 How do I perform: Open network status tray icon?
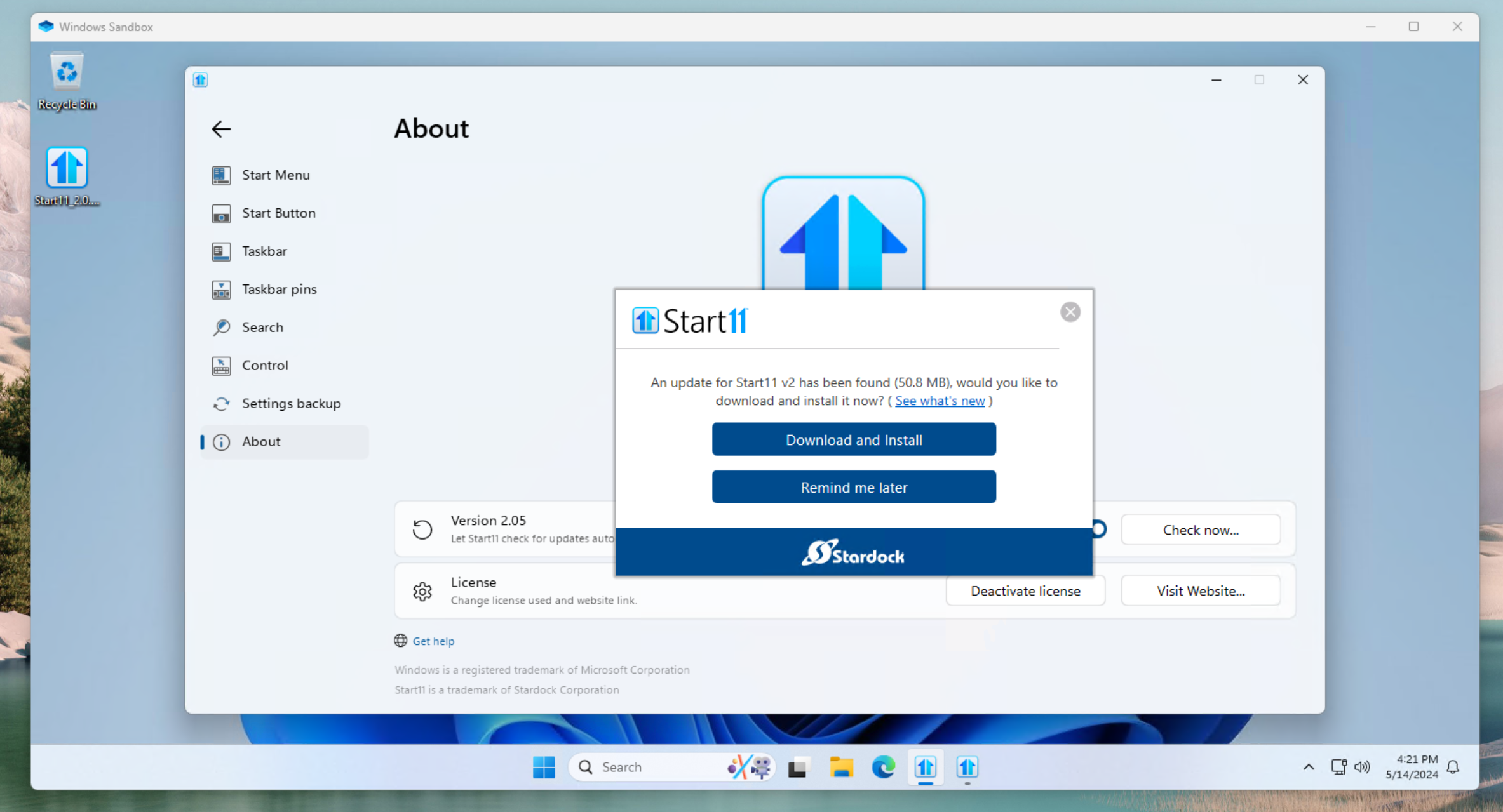(1338, 767)
